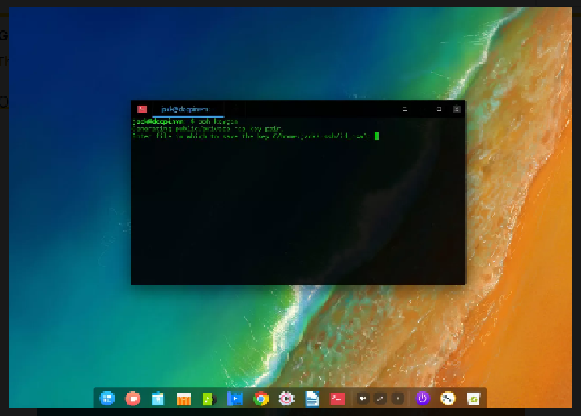583x418 pixels.
Task: Open Google Chrome from the dock
Action: pyautogui.click(x=261, y=399)
